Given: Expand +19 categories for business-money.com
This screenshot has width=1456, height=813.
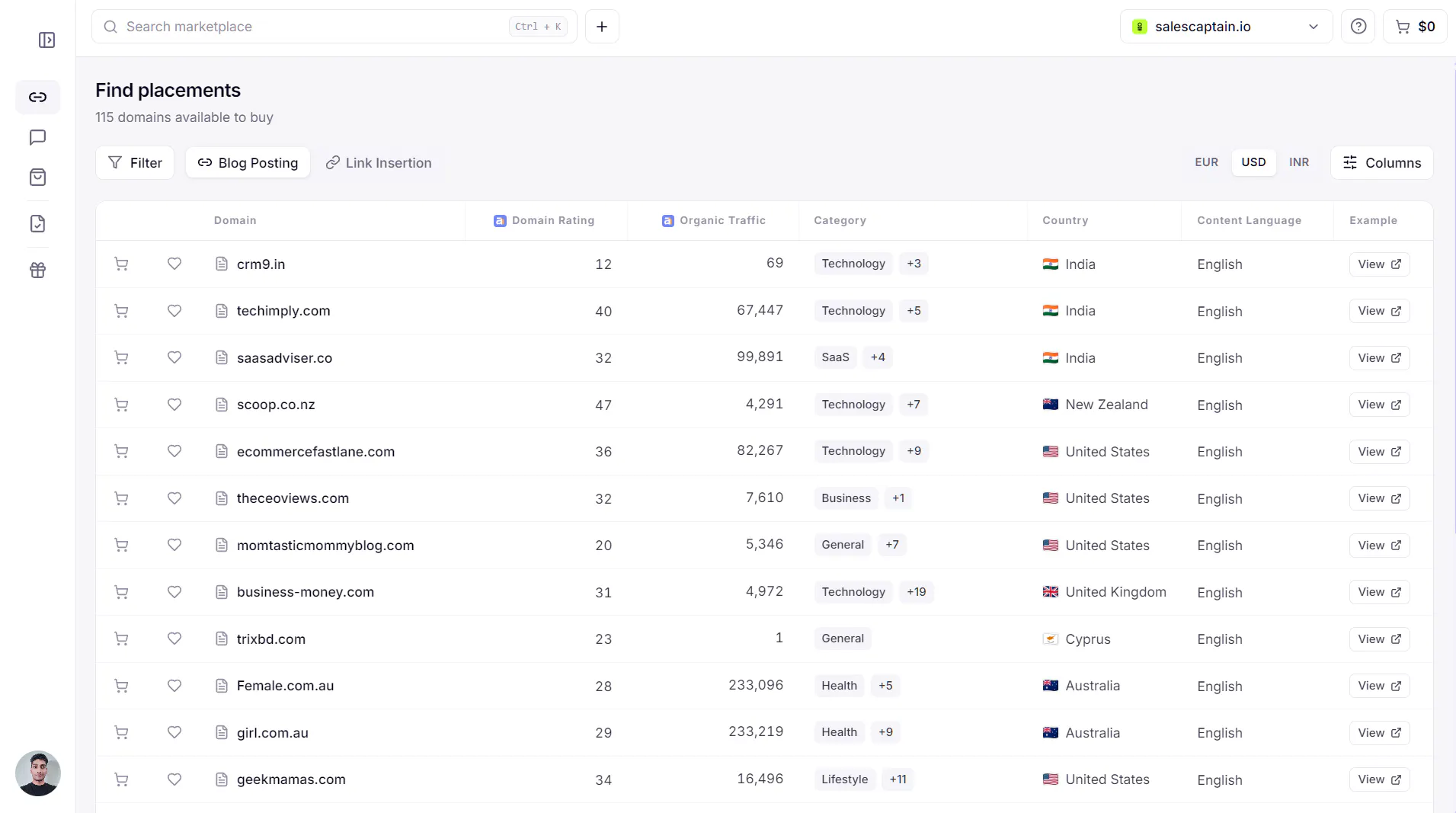Looking at the screenshot, I should (916, 592).
